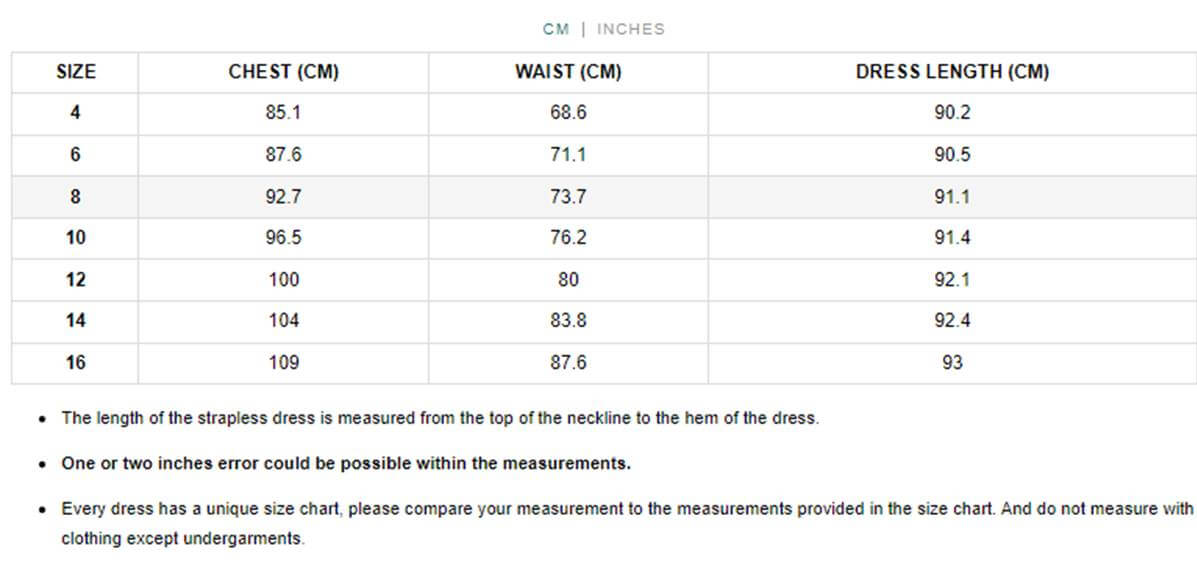Click waist value 76.2 for size 10
Image resolution: width=1197 pixels, height=568 pixels.
(568, 238)
